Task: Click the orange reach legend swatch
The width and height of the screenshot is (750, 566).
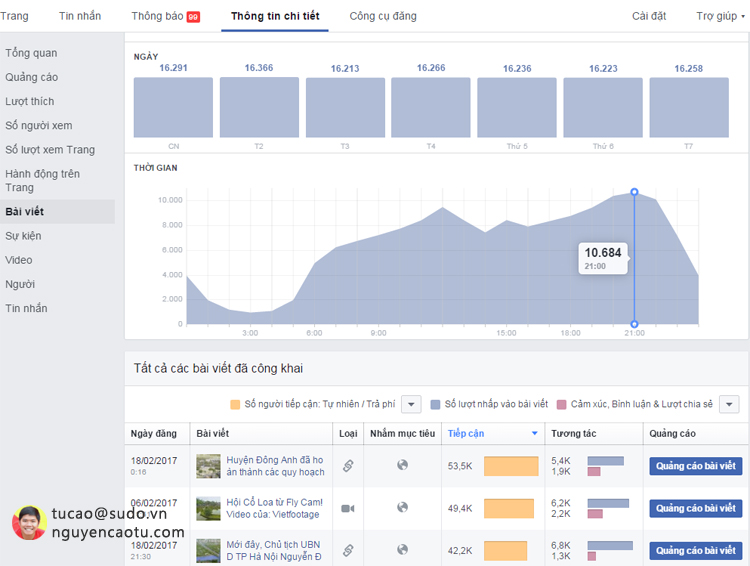Action: (235, 404)
